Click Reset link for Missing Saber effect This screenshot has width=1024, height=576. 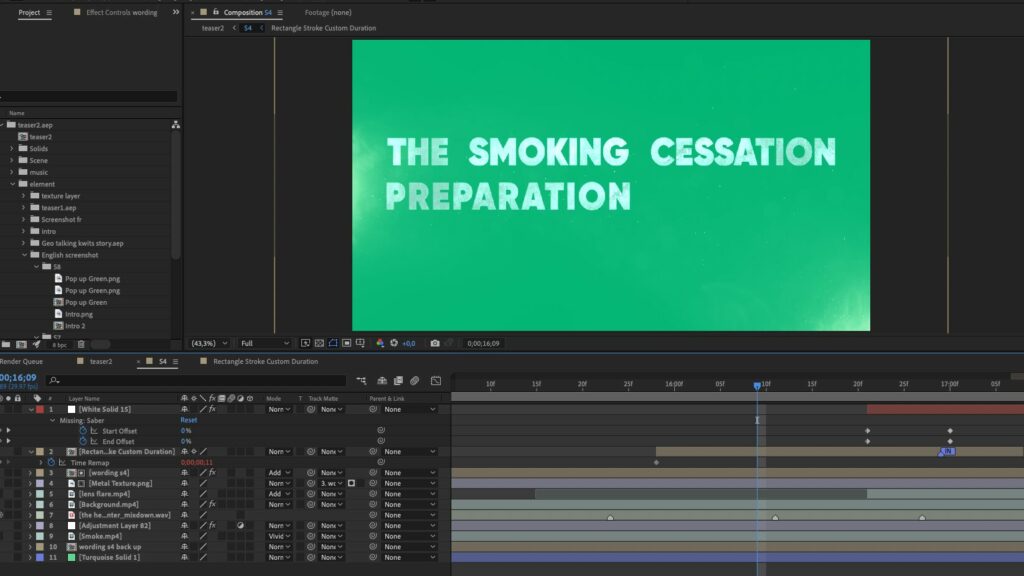(x=188, y=420)
